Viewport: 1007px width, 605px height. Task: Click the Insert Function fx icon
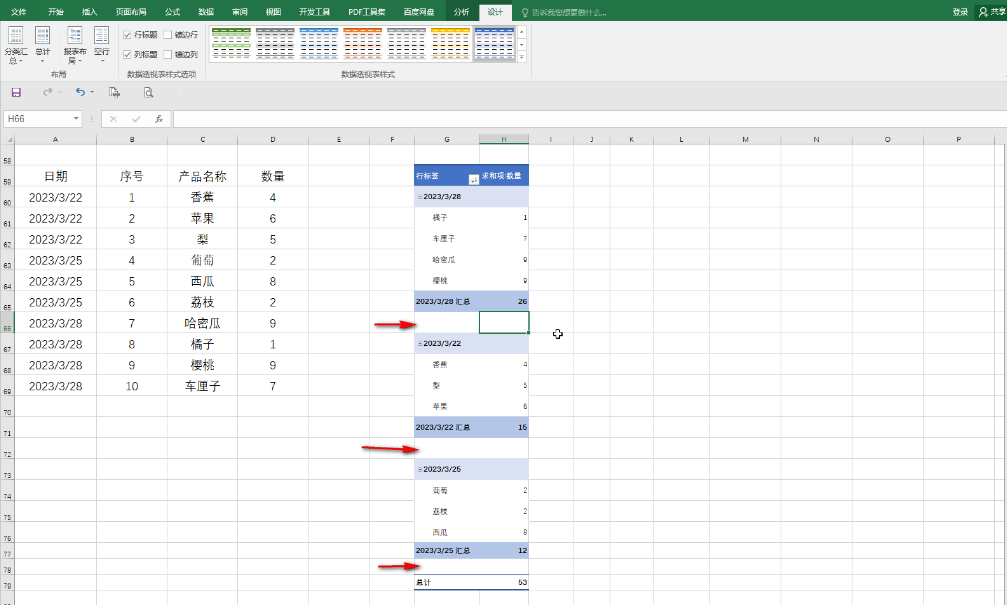coord(158,119)
